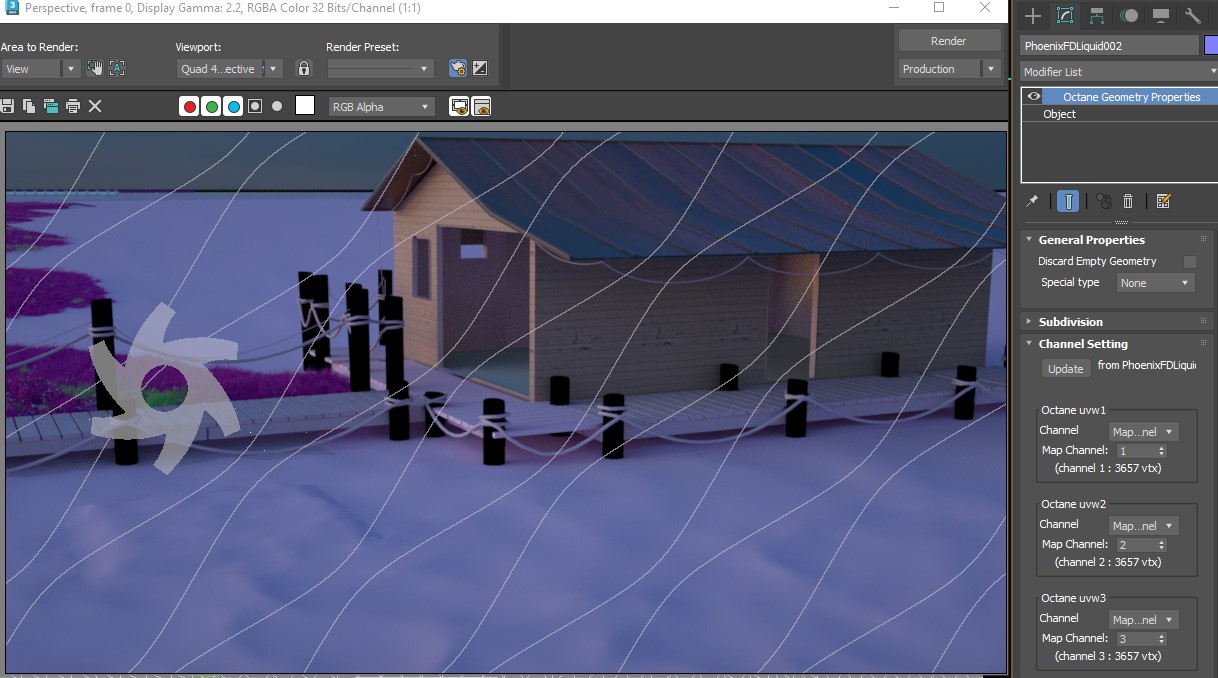The width and height of the screenshot is (1218, 678).
Task: Click the Print Image icon
Action: click(x=73, y=106)
